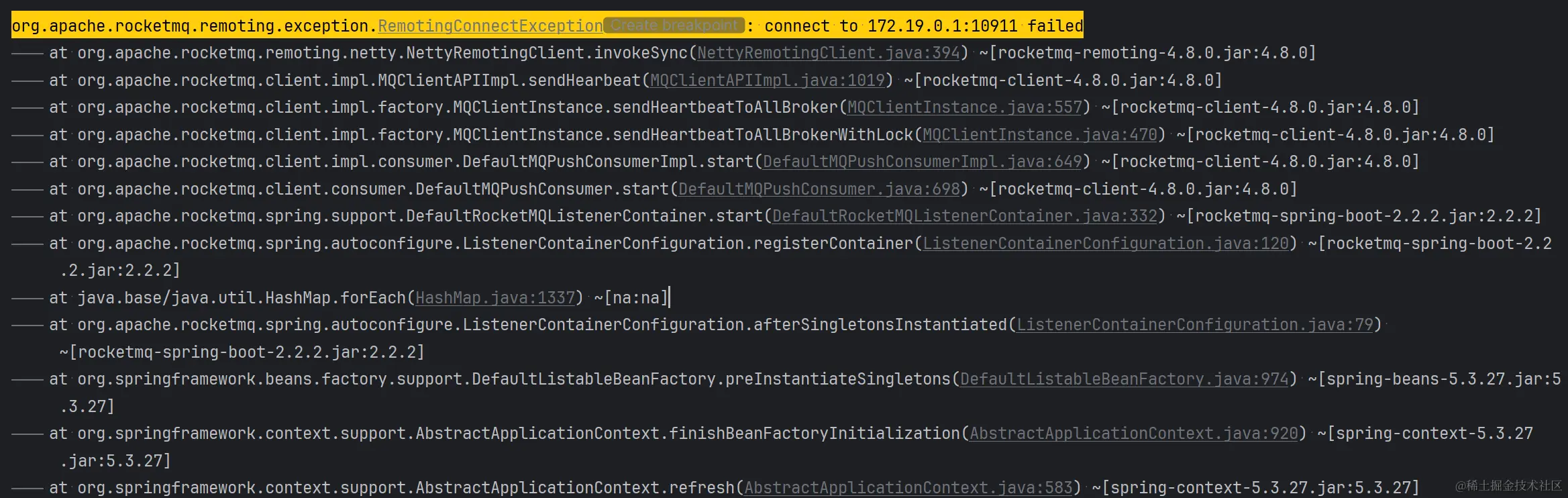The image size is (1568, 498).
Task: Place cursor after ~[na:na] text
Action: tap(668, 297)
